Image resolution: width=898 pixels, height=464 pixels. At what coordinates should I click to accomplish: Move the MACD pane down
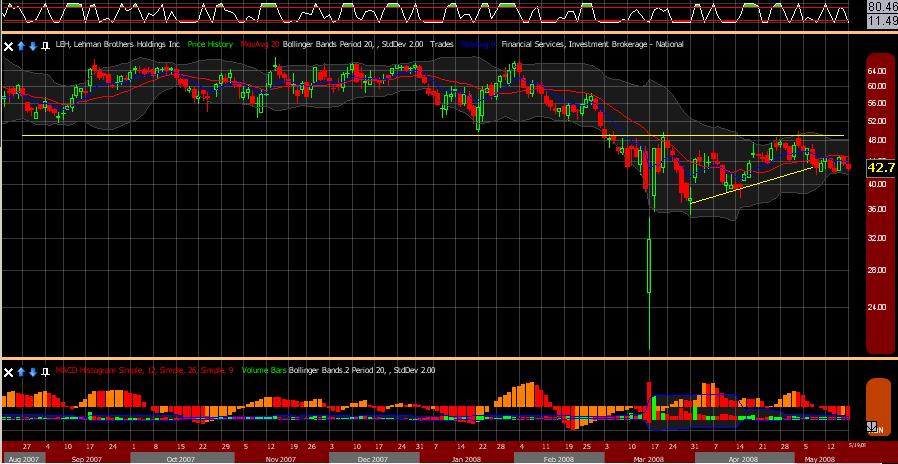tap(33, 372)
